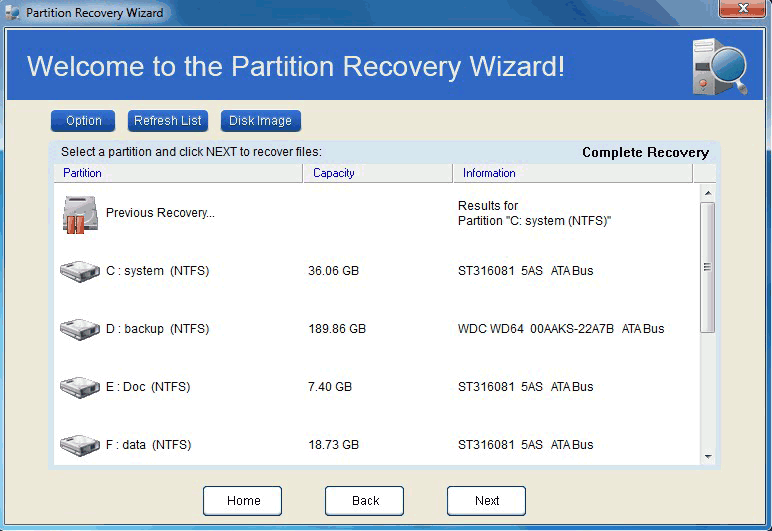Open the Option settings button

coord(83,121)
